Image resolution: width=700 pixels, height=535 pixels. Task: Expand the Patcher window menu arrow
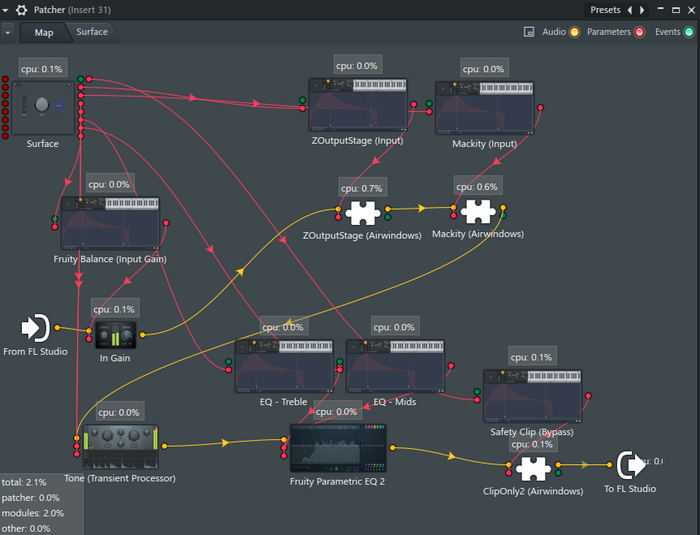pyautogui.click(x=5, y=10)
